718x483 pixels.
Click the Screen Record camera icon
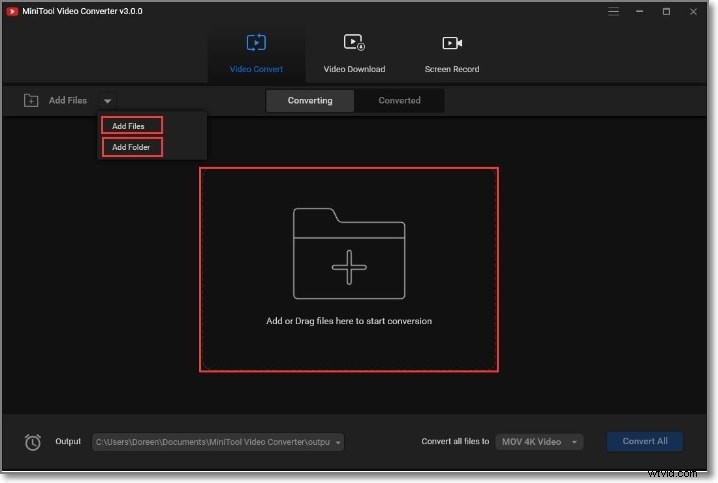click(452, 43)
